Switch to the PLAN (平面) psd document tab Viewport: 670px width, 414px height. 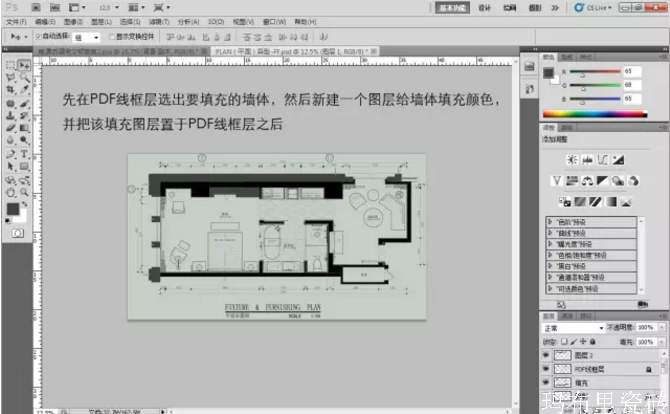pyautogui.click(x=293, y=51)
